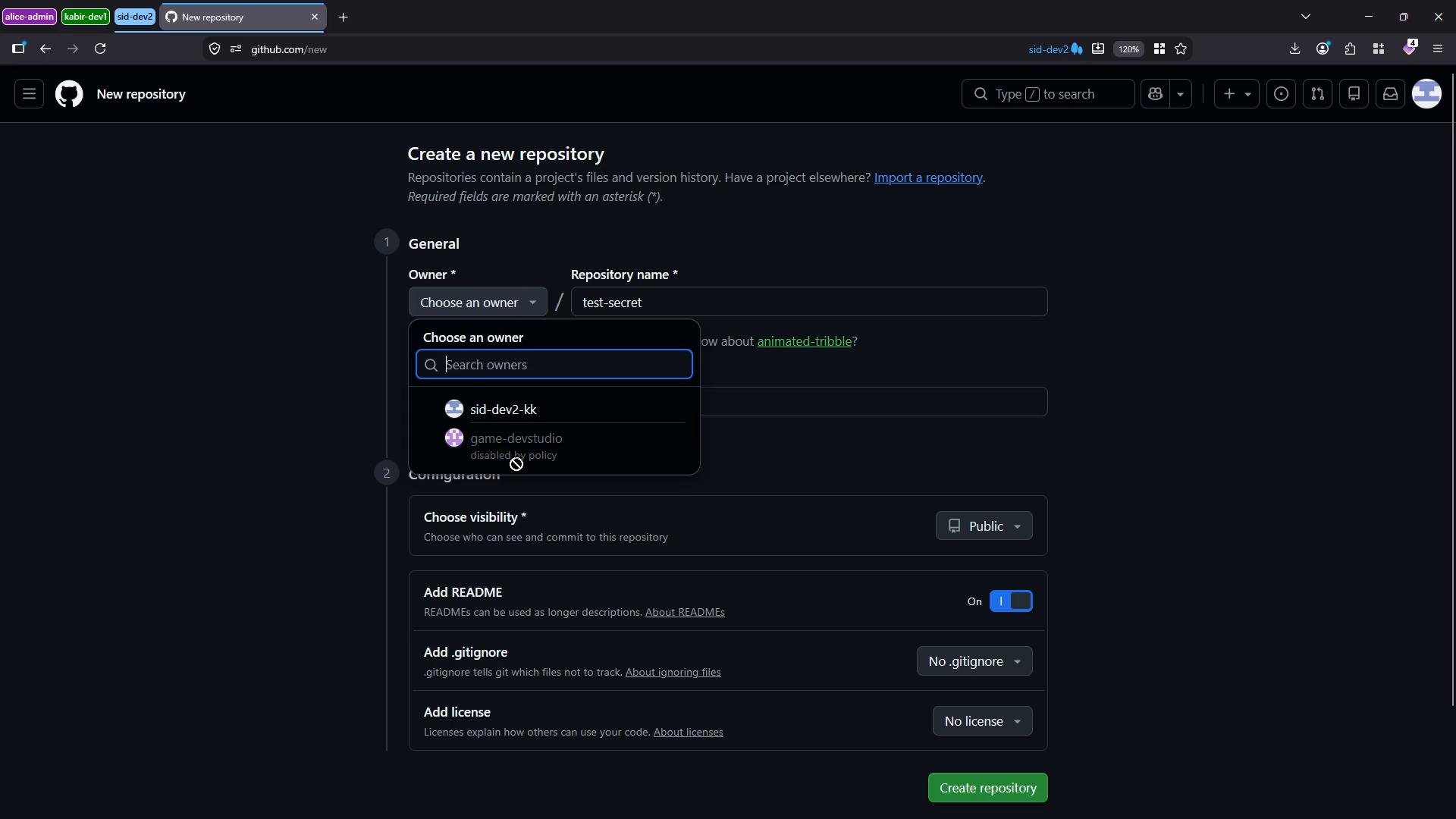
Task: Open the About licenses link
Action: click(x=688, y=732)
